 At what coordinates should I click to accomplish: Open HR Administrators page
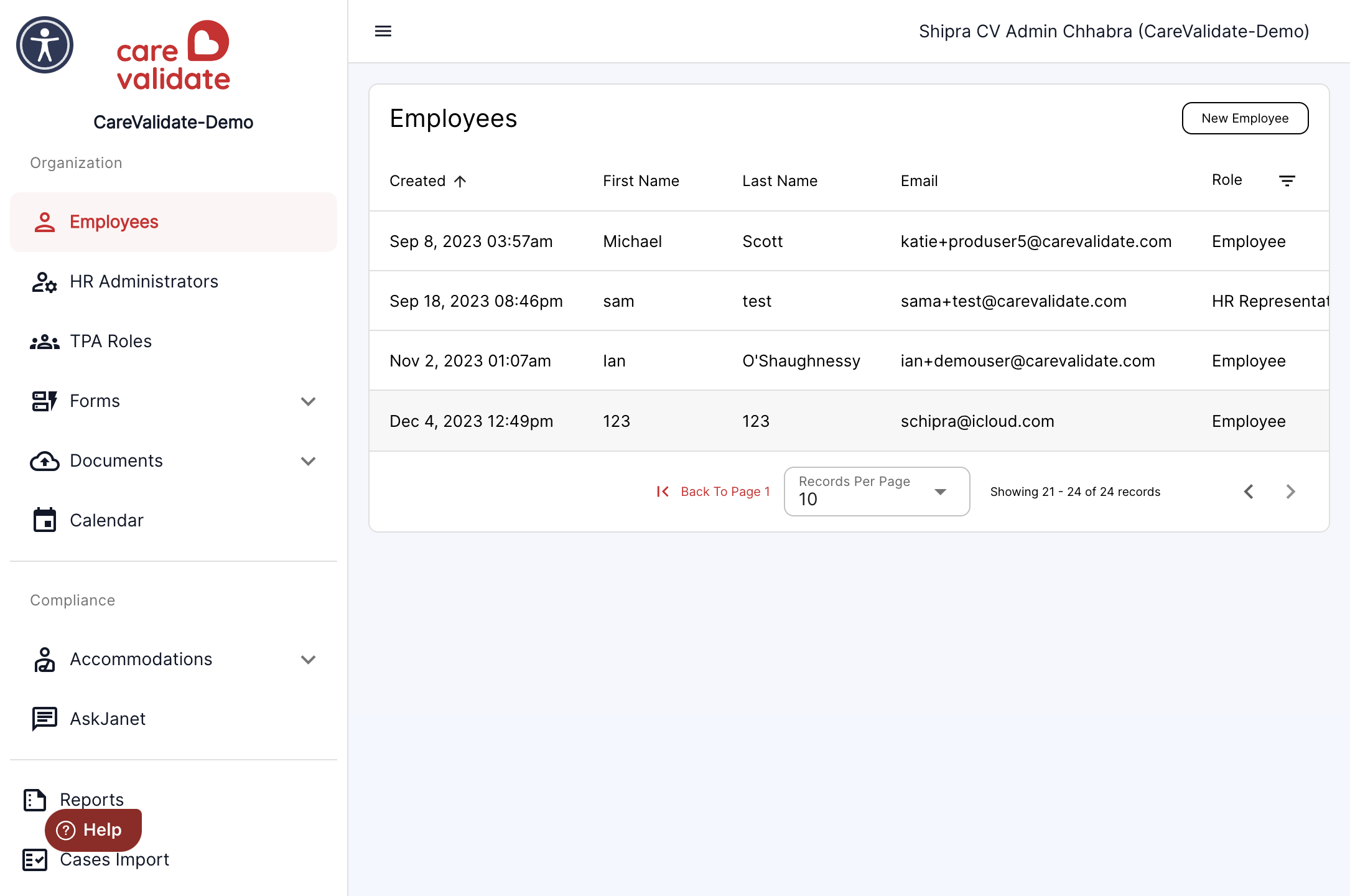[174, 282]
